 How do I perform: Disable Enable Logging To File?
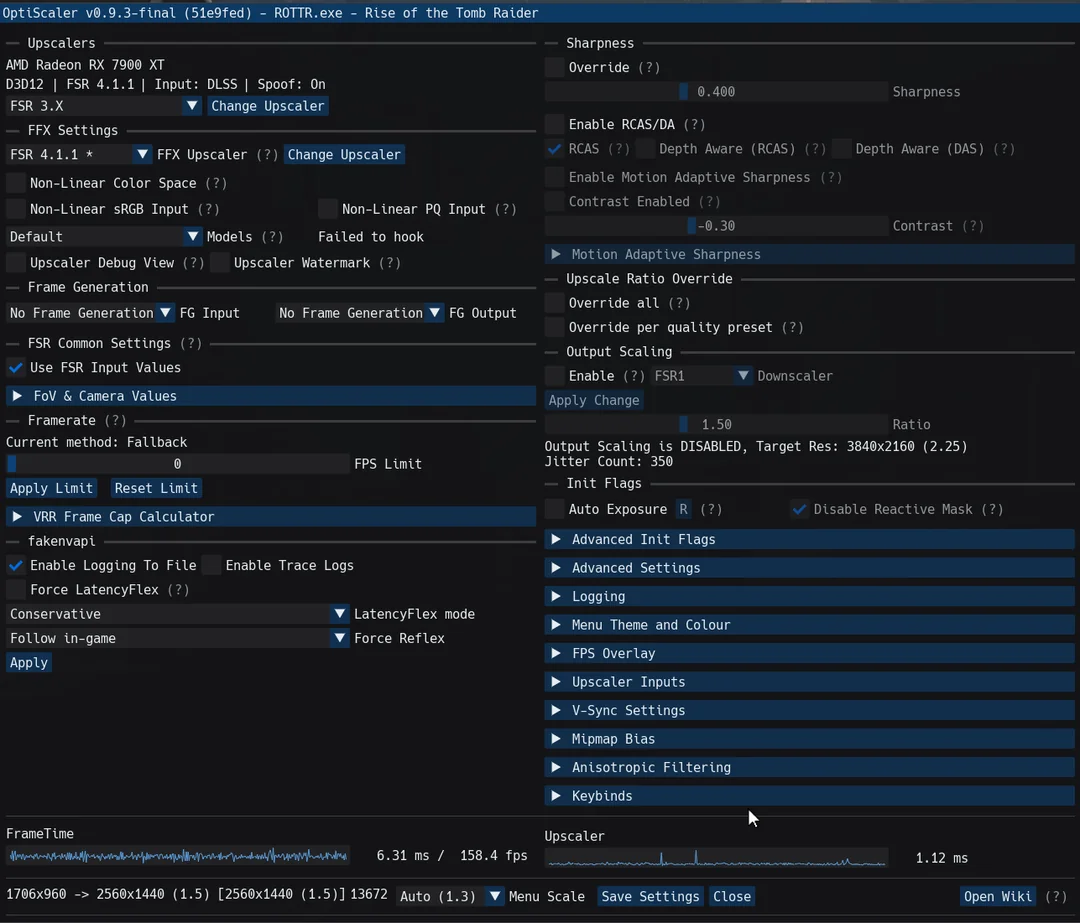coord(15,566)
